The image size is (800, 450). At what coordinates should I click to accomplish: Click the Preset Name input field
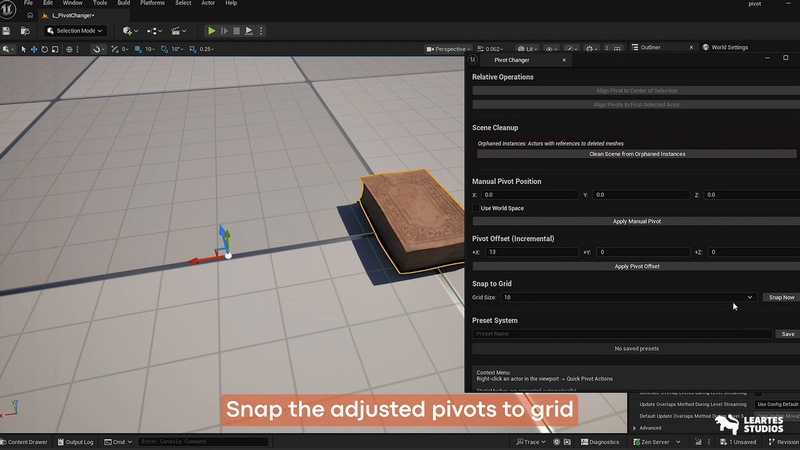coord(622,334)
